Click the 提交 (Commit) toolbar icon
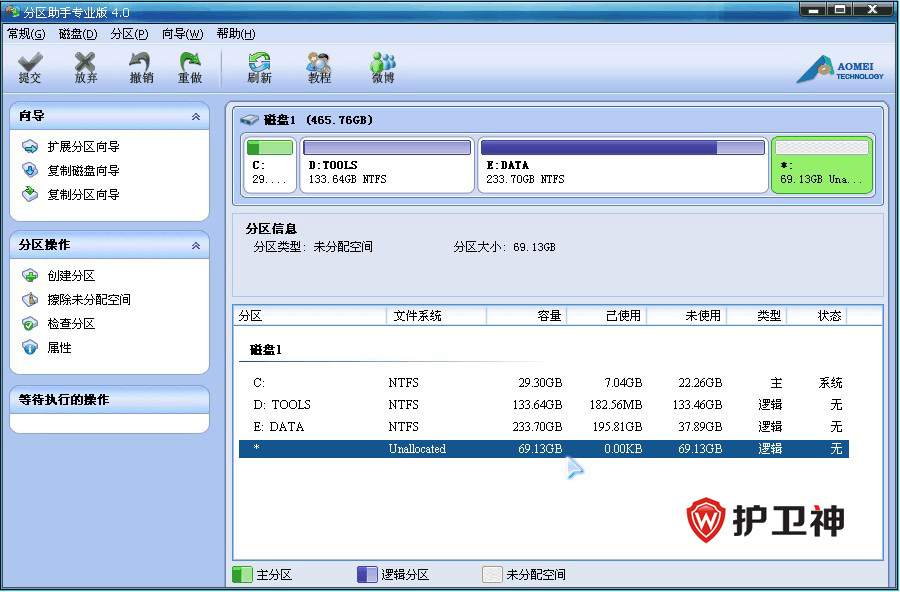Image resolution: width=900 pixels, height=592 pixels. click(30, 67)
